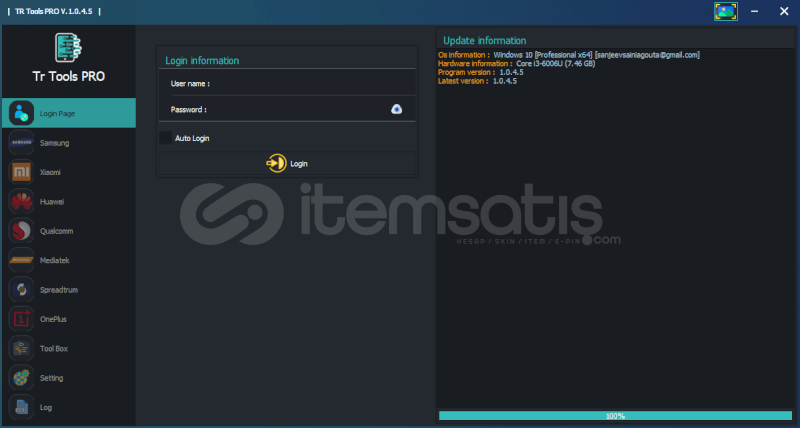Viewport: 800px width, 428px height.
Task: Click the Setting gear icon
Action: pyautogui.click(x=21, y=377)
